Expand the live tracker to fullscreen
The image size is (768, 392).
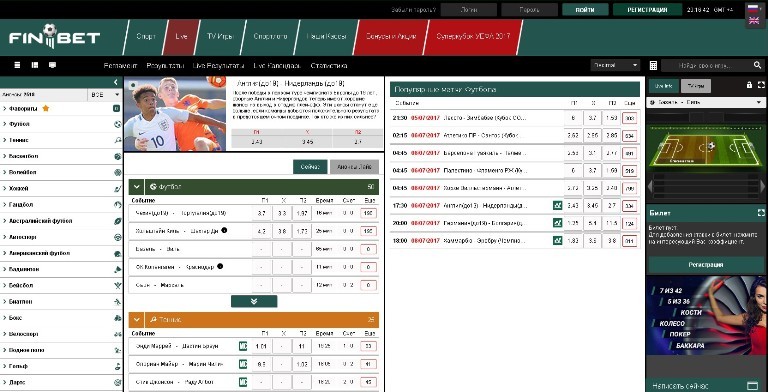[761, 85]
